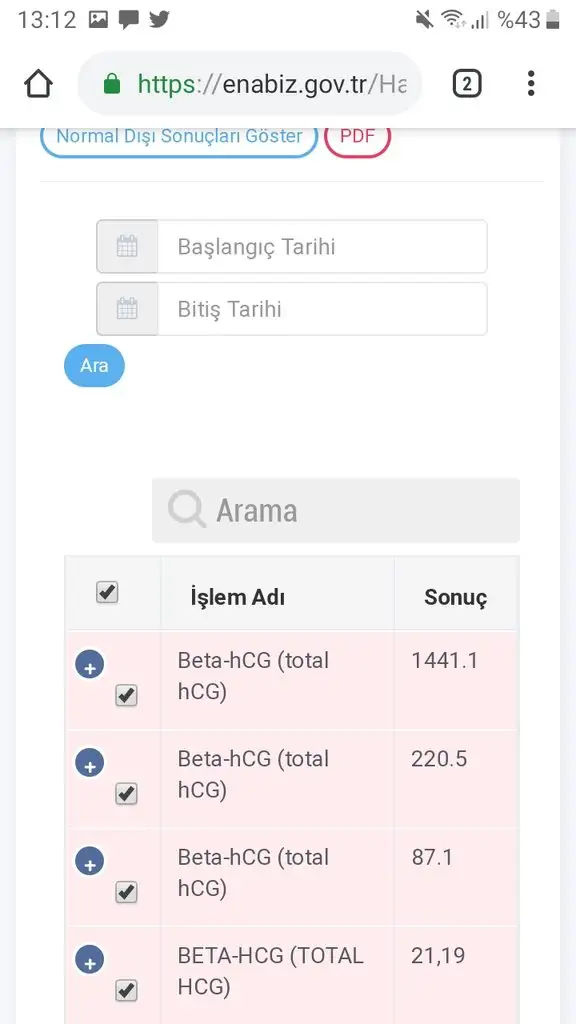
Task: Open the Başlangıç Tarihi calendar icon
Action: [126, 246]
